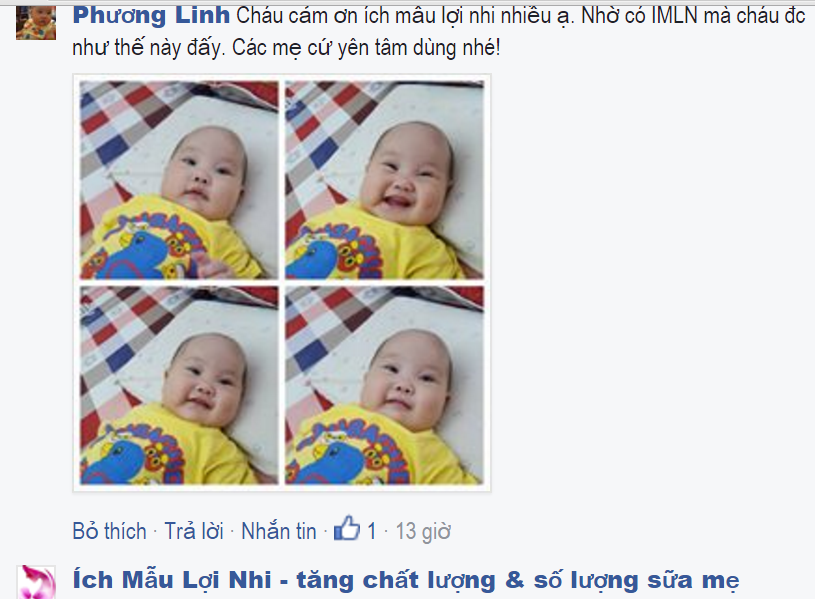Click "Bỏ thích" to unlike the comment

pos(110,531)
